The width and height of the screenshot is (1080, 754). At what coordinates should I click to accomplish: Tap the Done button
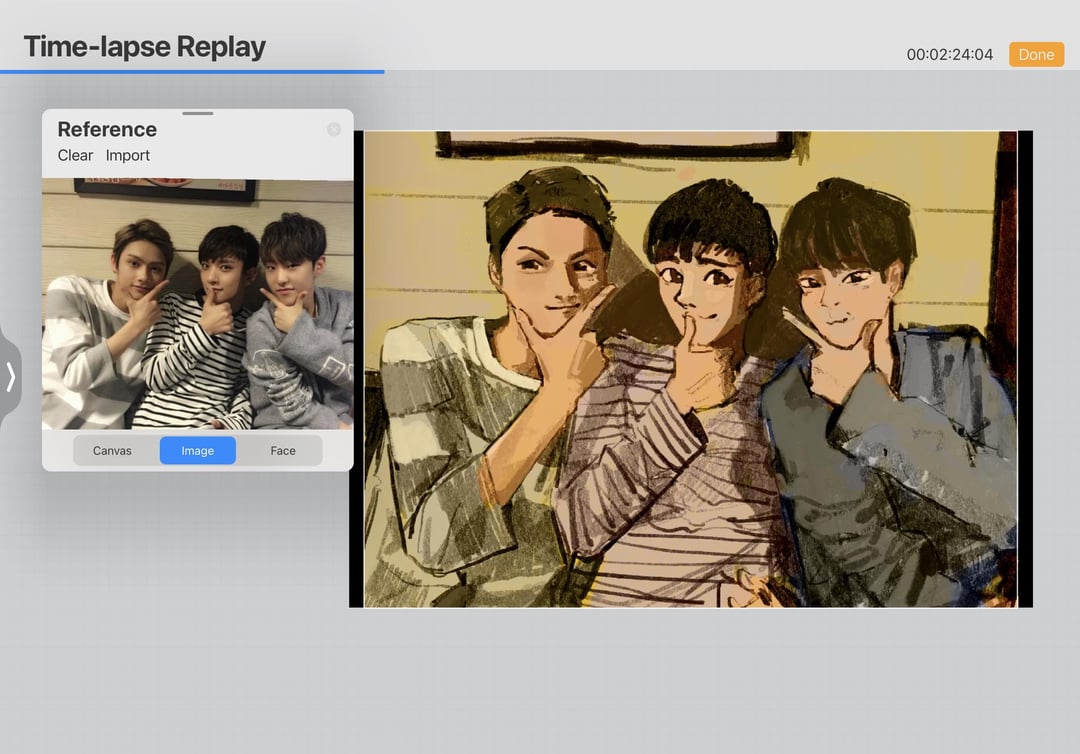tap(1036, 54)
